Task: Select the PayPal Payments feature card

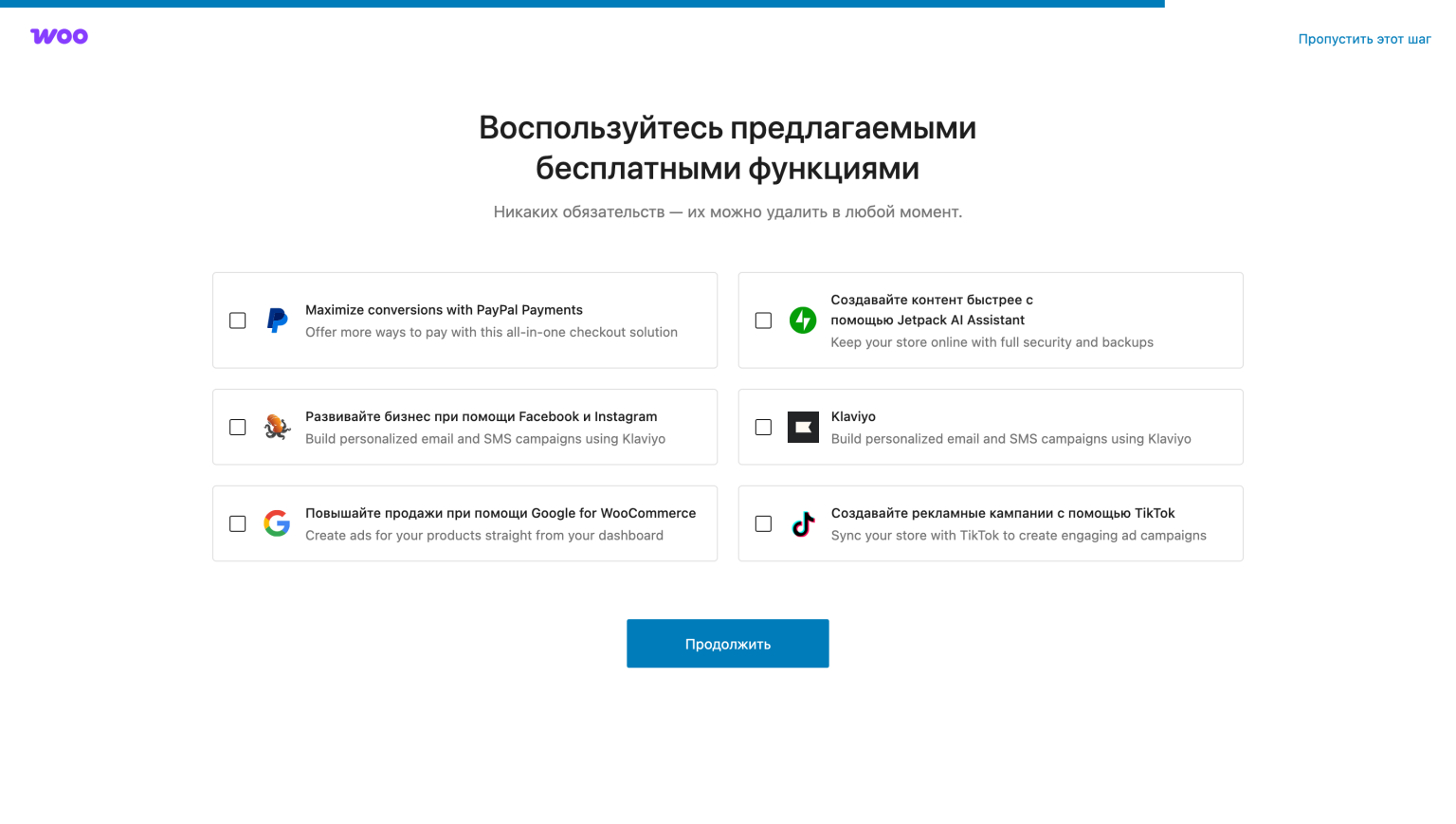Action: pyautogui.click(x=464, y=320)
